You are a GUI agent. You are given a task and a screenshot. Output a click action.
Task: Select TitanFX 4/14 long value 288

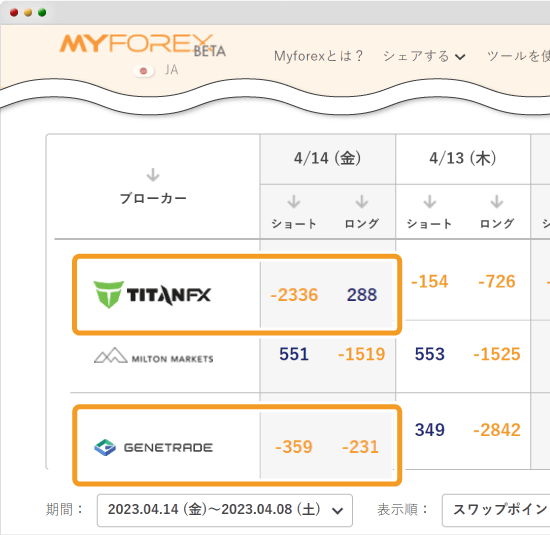pos(362,295)
